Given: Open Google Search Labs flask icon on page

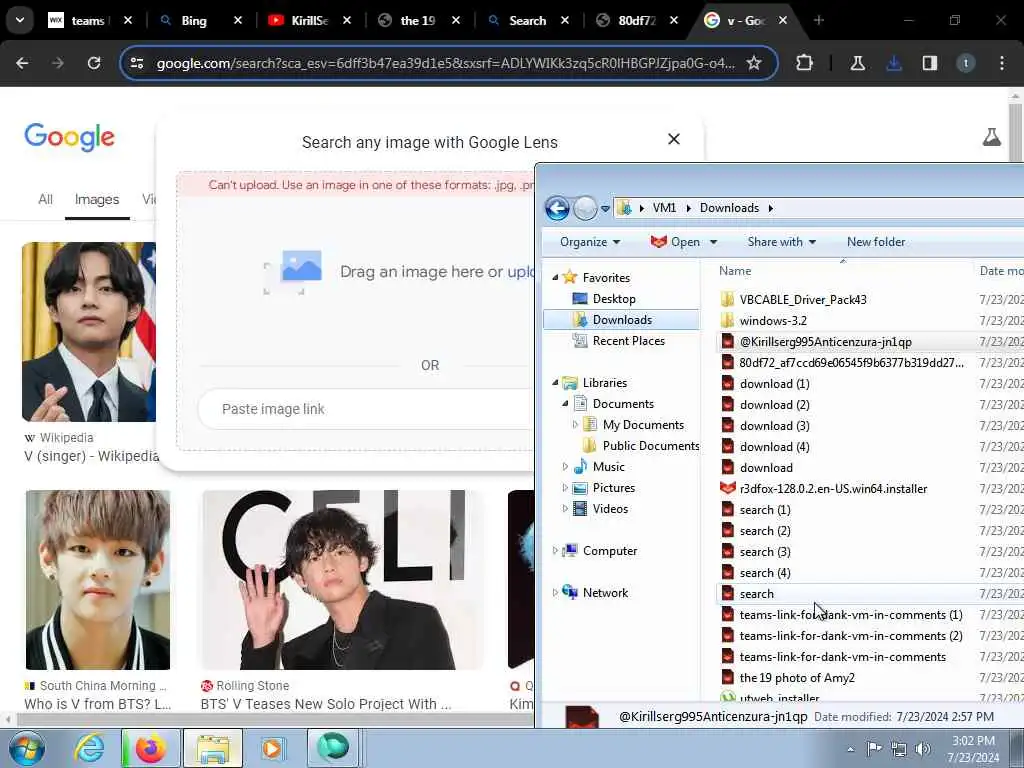Looking at the screenshot, I should click(991, 137).
